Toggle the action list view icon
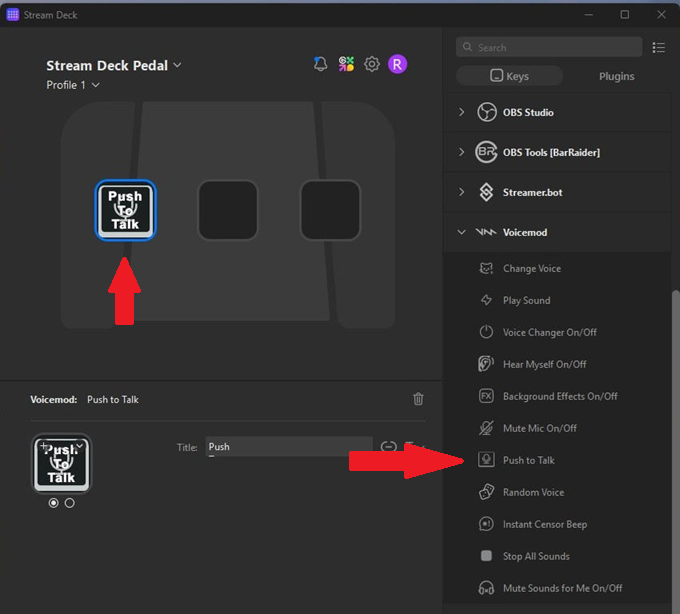This screenshot has width=680, height=614. 658,47
